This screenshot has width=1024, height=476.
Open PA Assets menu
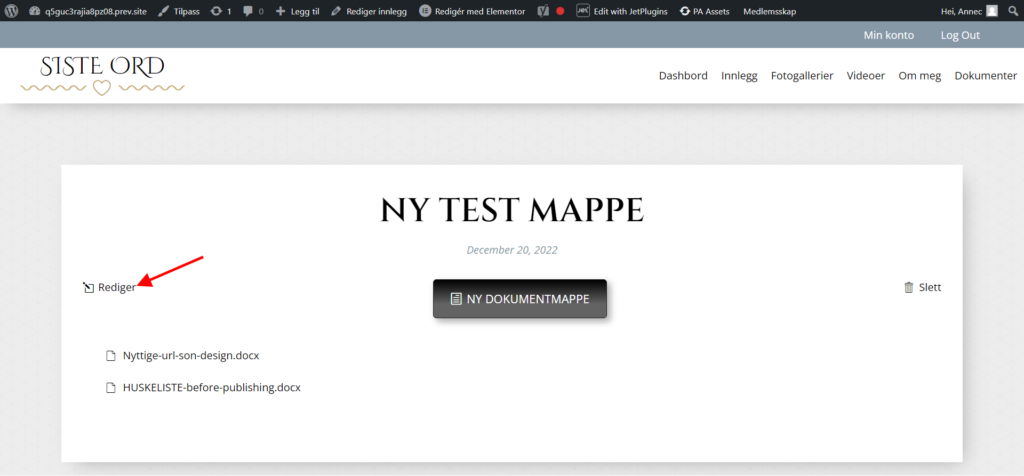pos(705,11)
